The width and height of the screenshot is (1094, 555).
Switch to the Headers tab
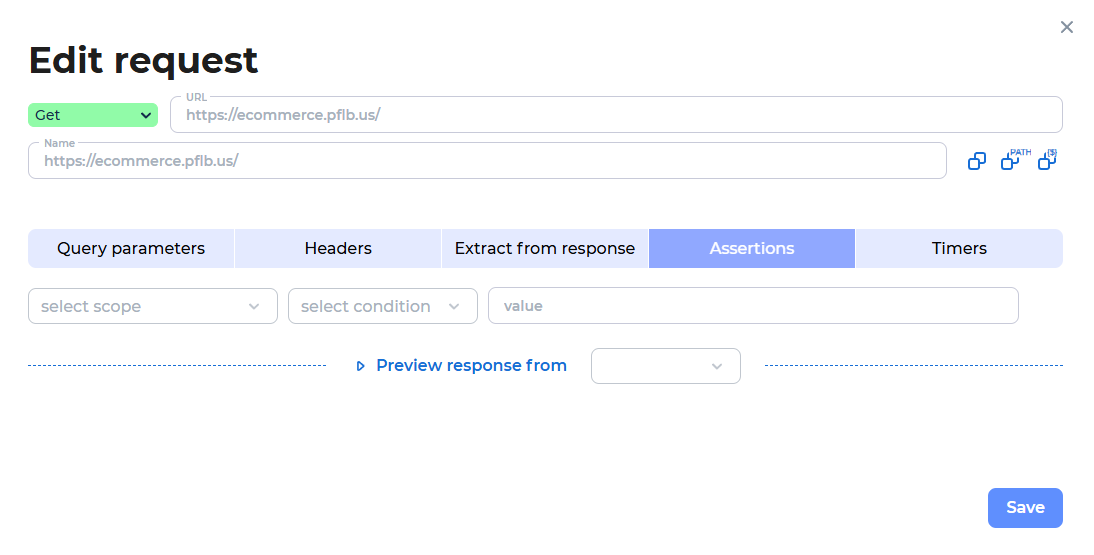(x=338, y=249)
